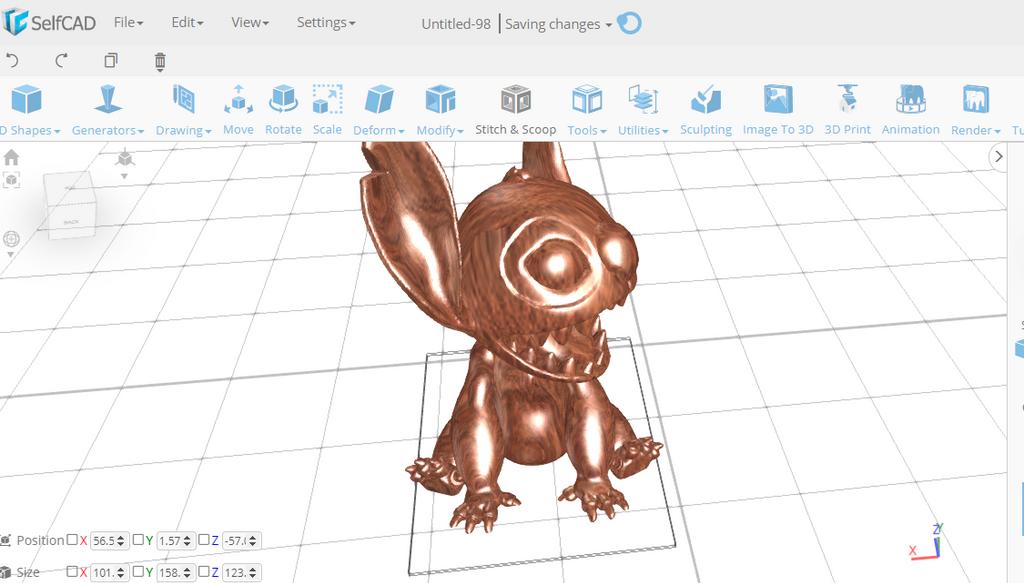Viewport: 1024px width, 583px height.
Task: Open the Animation tool
Action: [x=910, y=110]
